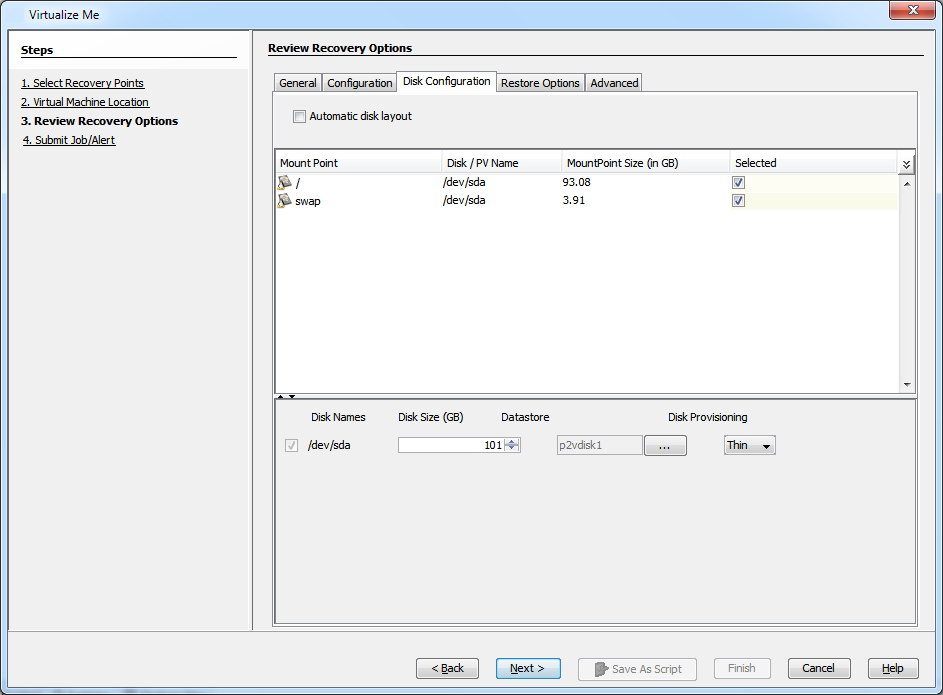Uncheck Selected box for root mount point
This screenshot has height=695, width=943.
738,183
